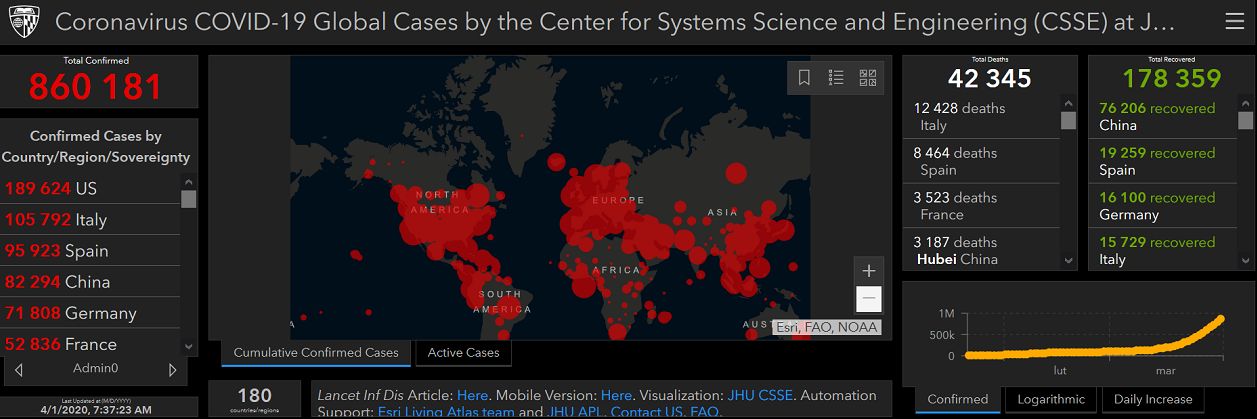Click China 76 206 recovered entry
Screen dimensions: 1257x419
1162,117
